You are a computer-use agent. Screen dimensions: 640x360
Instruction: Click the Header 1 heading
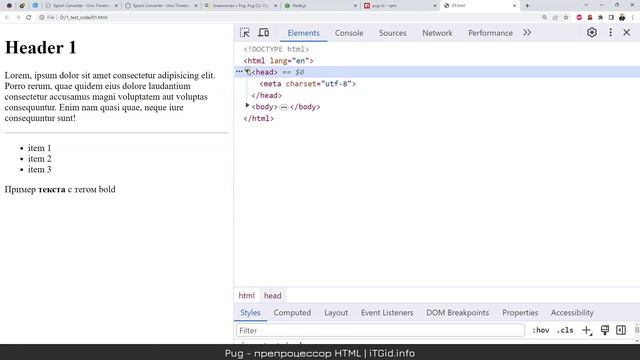40,47
